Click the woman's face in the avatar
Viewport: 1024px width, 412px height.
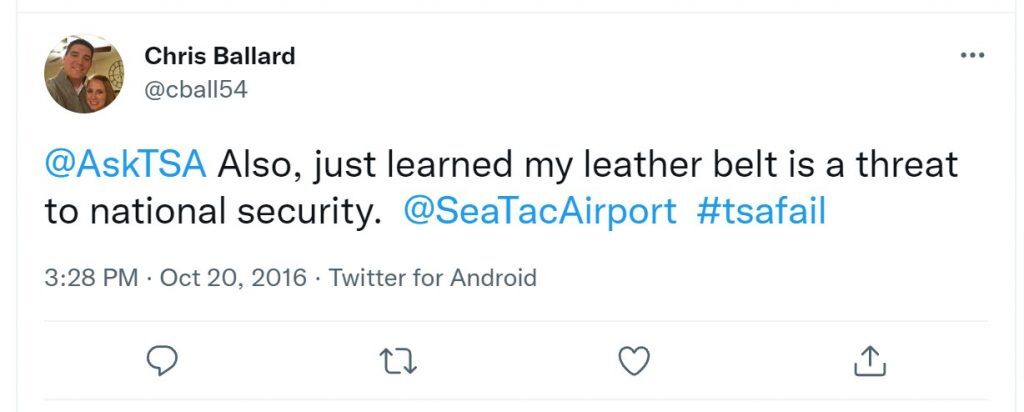(x=100, y=89)
